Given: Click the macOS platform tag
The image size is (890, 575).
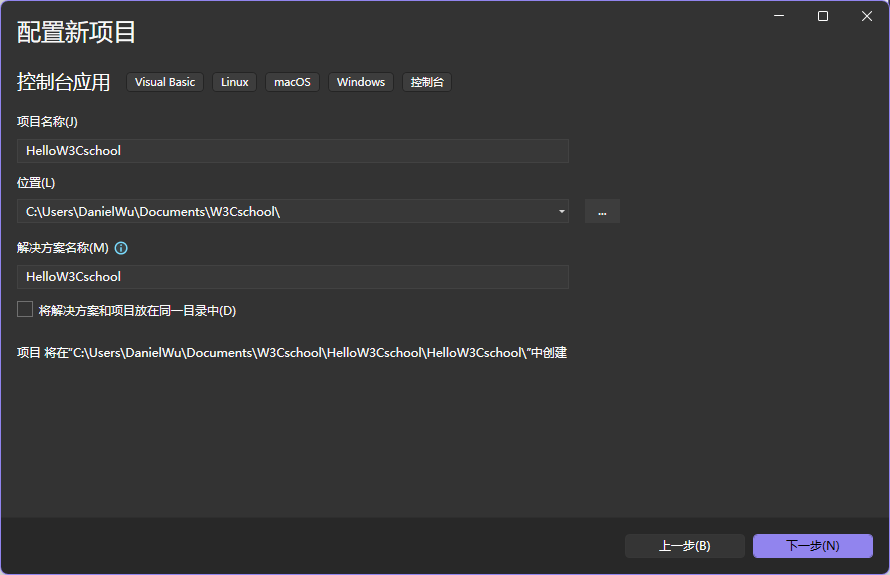Looking at the screenshot, I should tap(292, 82).
